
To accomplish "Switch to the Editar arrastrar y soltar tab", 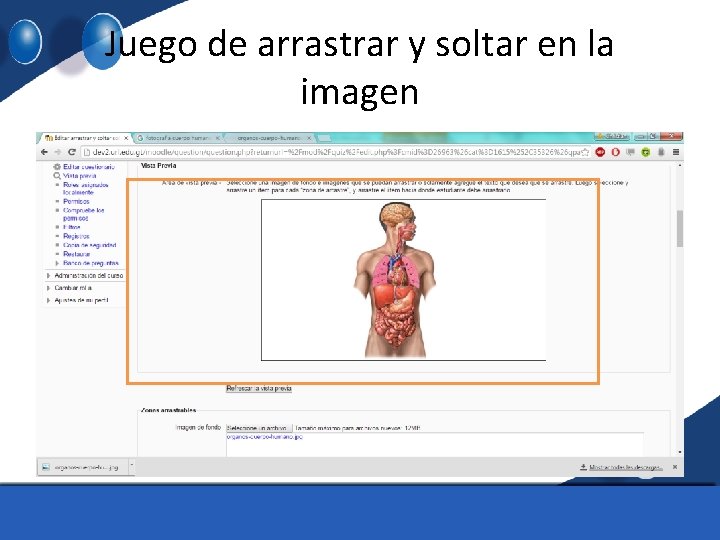I will [86, 138].
